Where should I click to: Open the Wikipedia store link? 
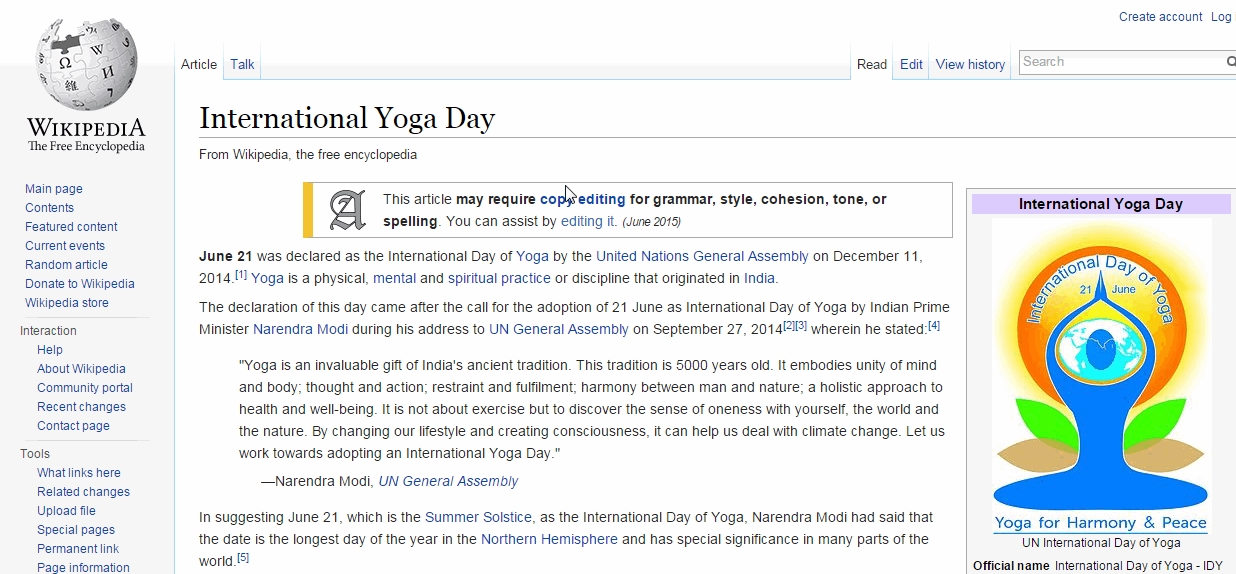point(67,303)
